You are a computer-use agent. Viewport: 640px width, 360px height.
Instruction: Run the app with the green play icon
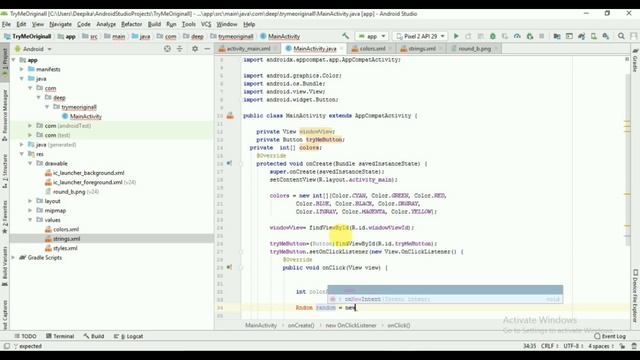pyautogui.click(x=456, y=36)
